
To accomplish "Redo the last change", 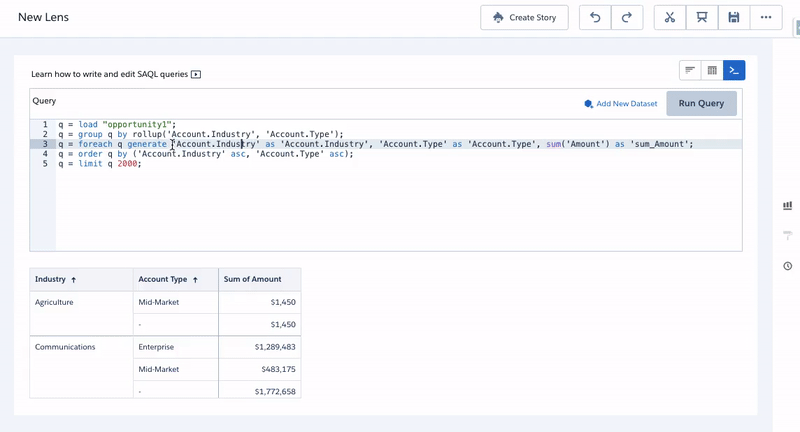I will point(627,17).
